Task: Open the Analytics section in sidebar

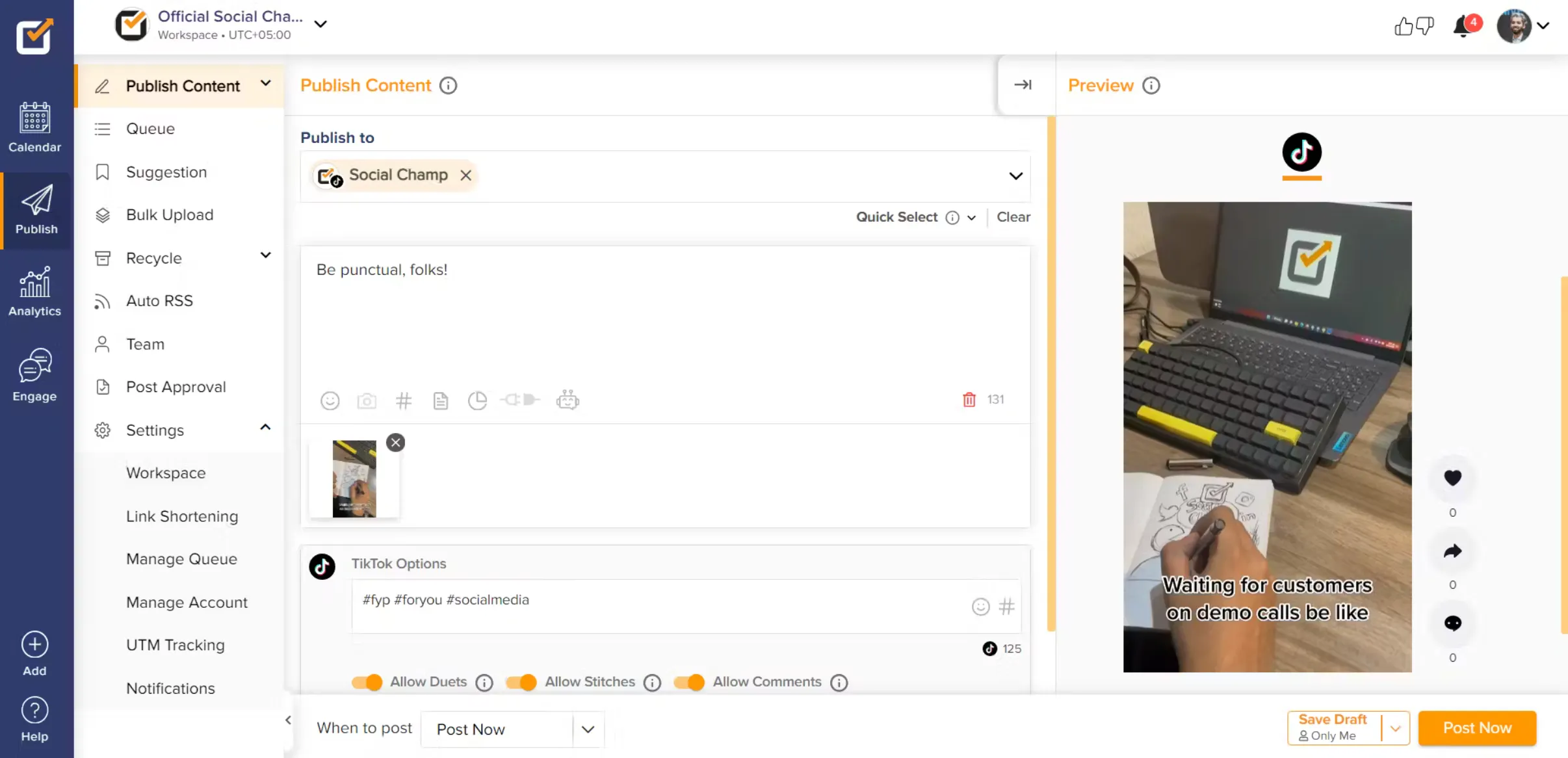Action: coord(34,292)
